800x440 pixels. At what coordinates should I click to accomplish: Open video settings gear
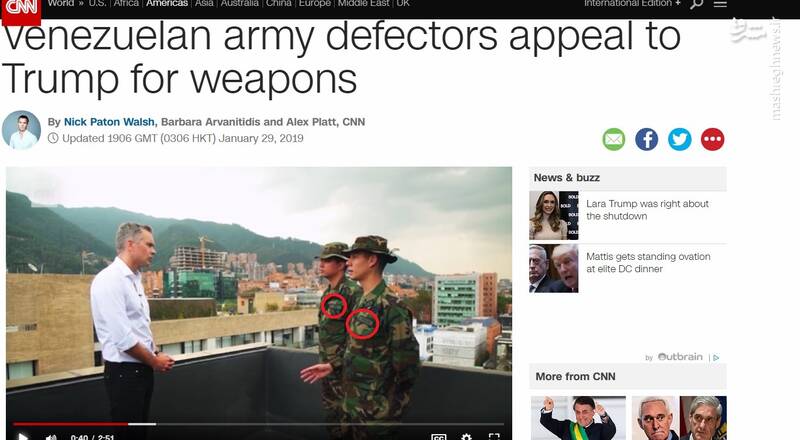tap(466, 437)
